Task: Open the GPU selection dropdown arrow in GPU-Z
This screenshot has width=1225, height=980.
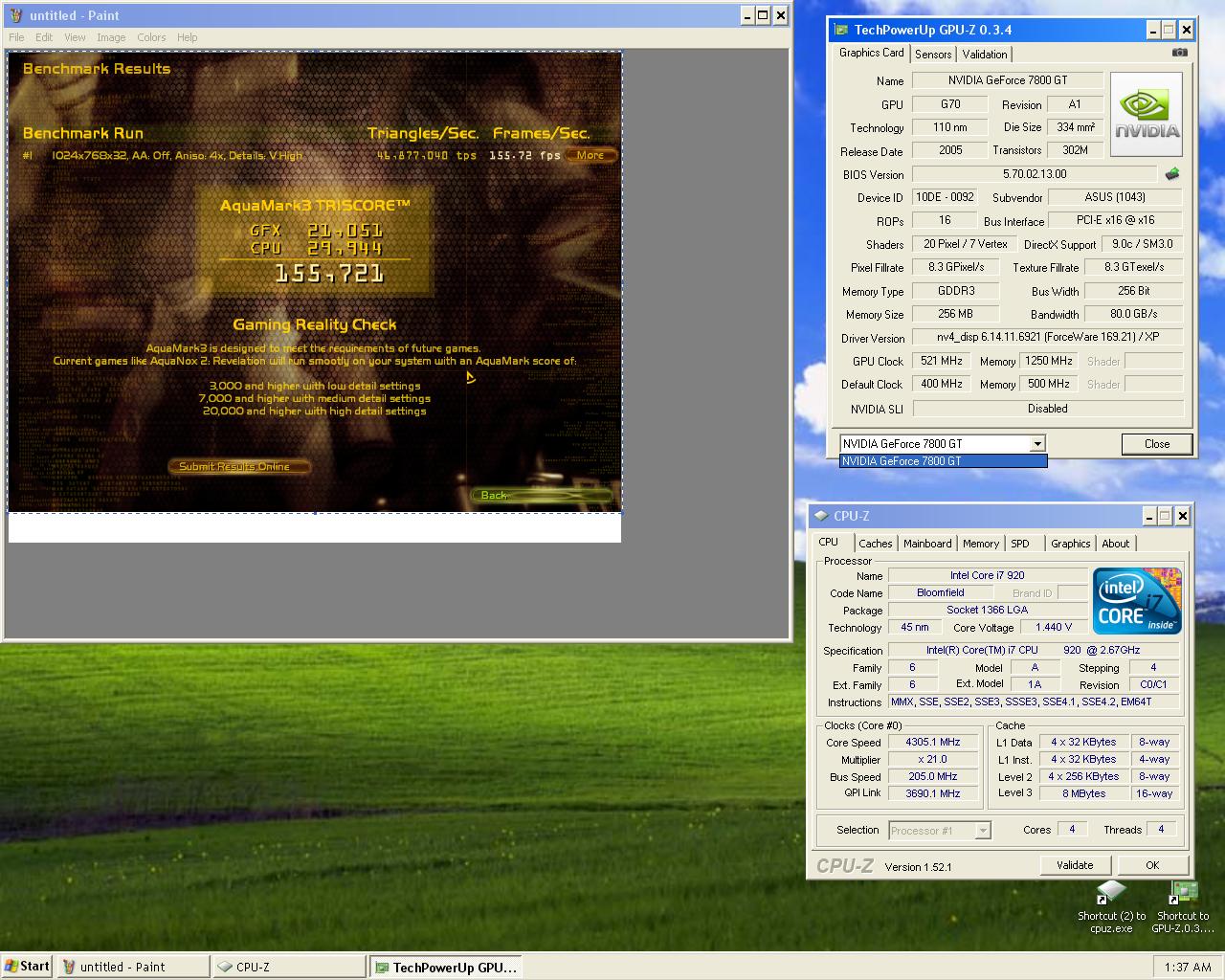Action: pos(1036,444)
